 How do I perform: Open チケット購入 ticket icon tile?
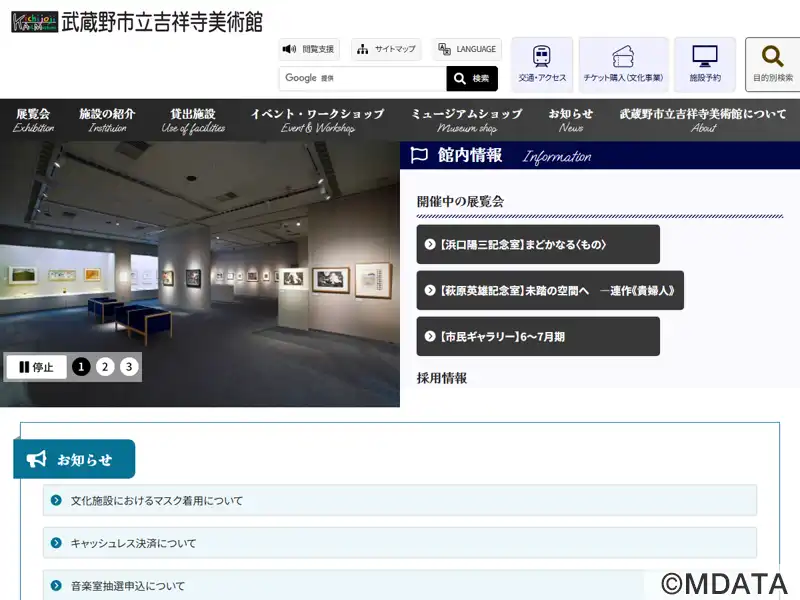pos(623,64)
